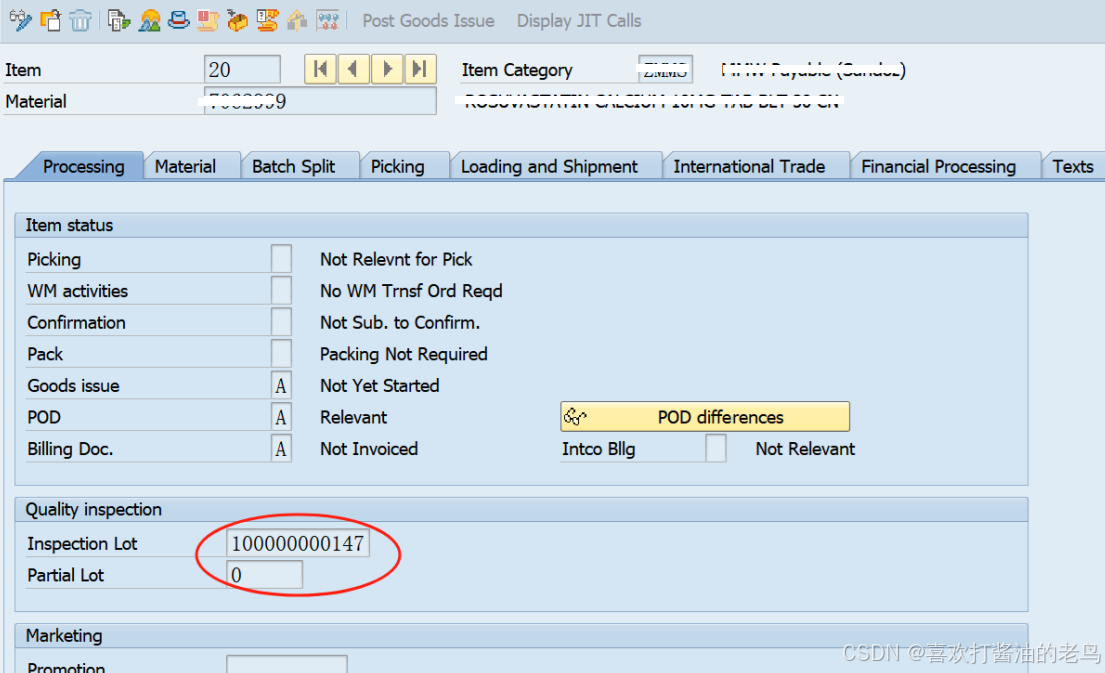
Task: Click the Delete (trash can) toolbar icon
Action: coord(80,19)
